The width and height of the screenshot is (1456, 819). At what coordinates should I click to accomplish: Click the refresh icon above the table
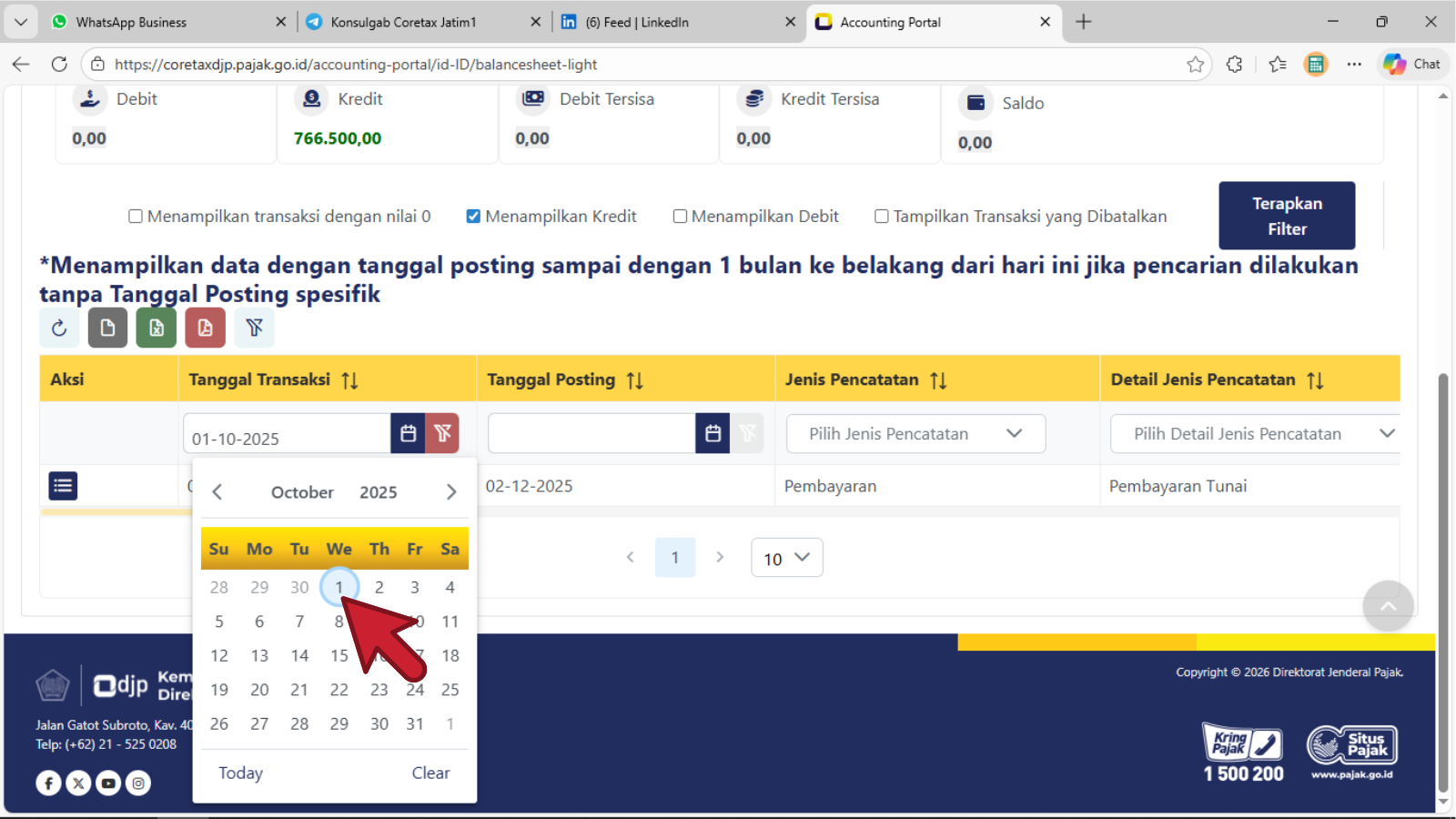(59, 328)
